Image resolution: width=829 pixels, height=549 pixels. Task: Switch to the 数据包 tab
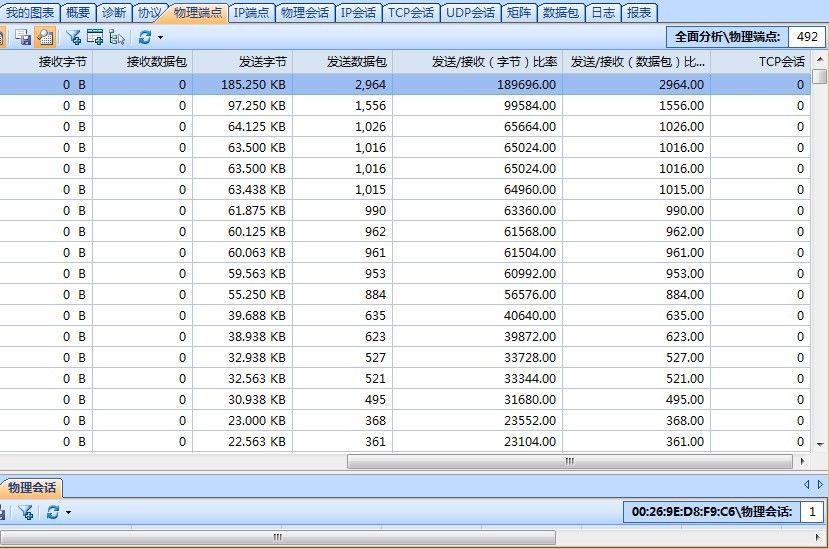coord(561,13)
